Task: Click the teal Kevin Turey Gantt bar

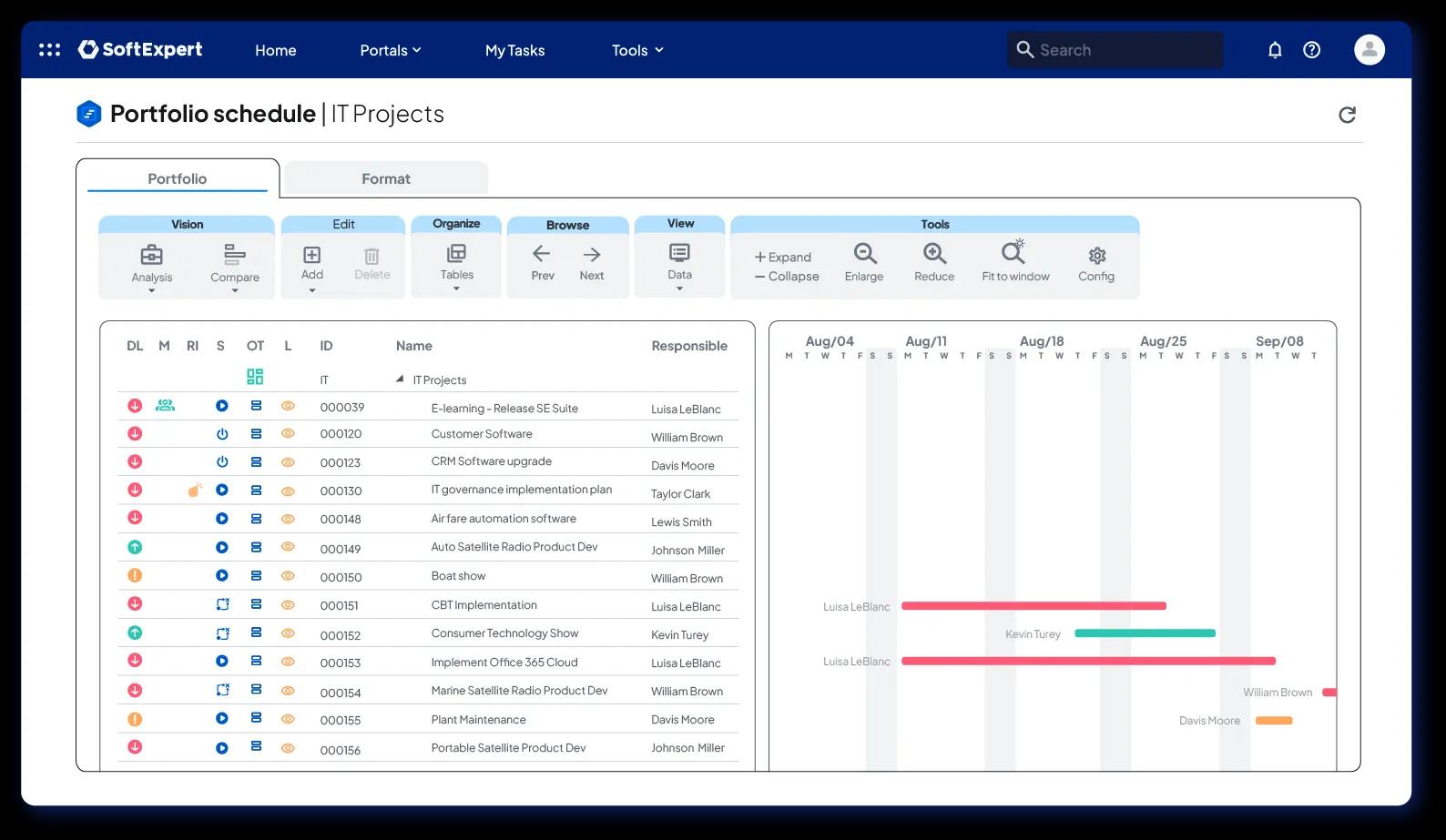Action: (1145, 633)
